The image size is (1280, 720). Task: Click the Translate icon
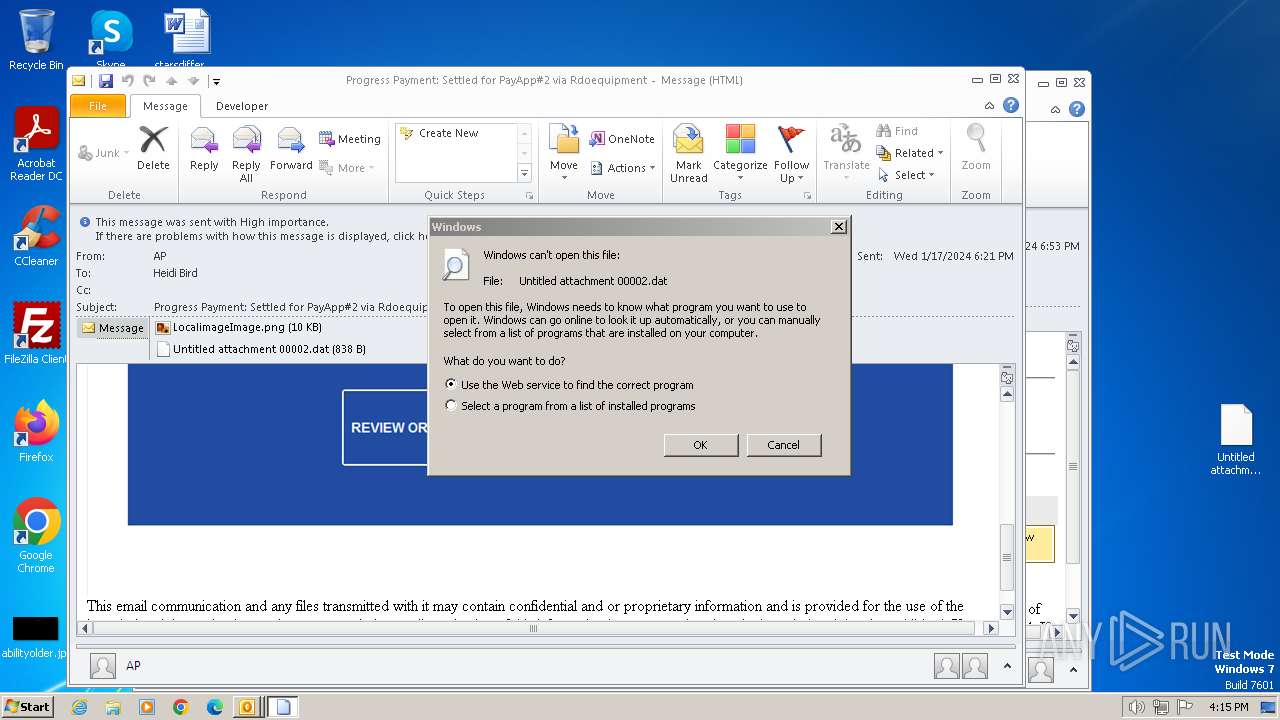click(846, 153)
